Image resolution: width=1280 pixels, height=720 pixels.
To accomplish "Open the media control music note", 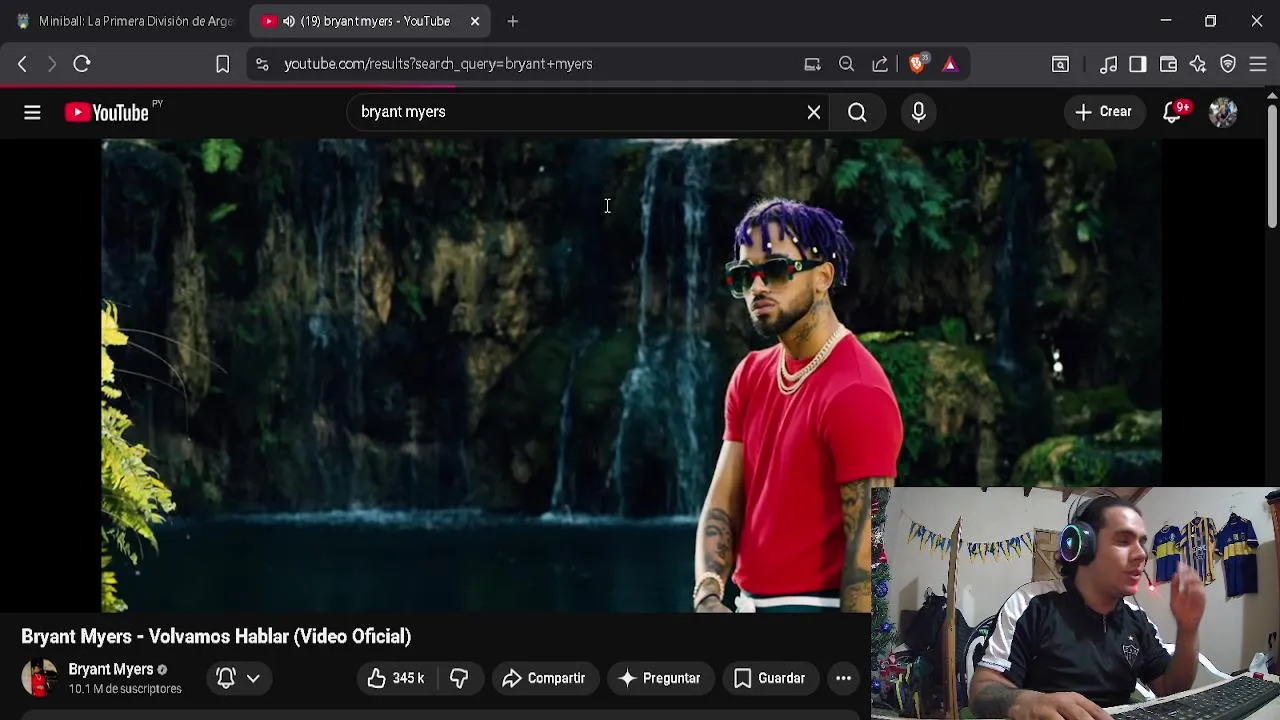I will 1108,64.
